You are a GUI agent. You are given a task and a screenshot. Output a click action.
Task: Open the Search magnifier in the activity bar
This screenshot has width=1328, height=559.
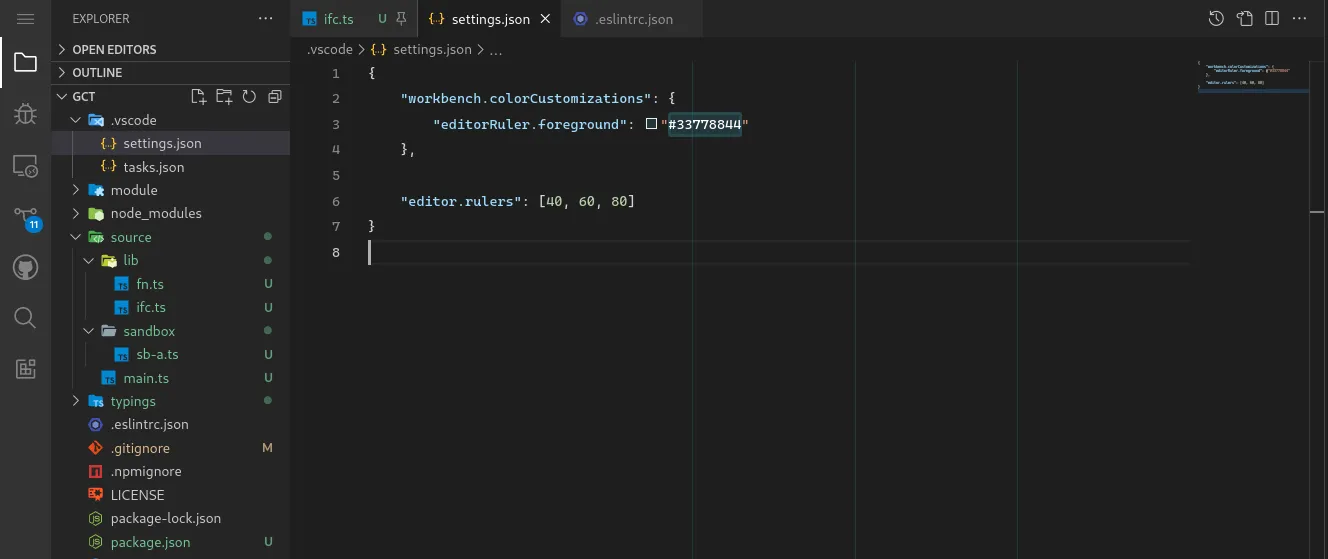pyautogui.click(x=25, y=318)
